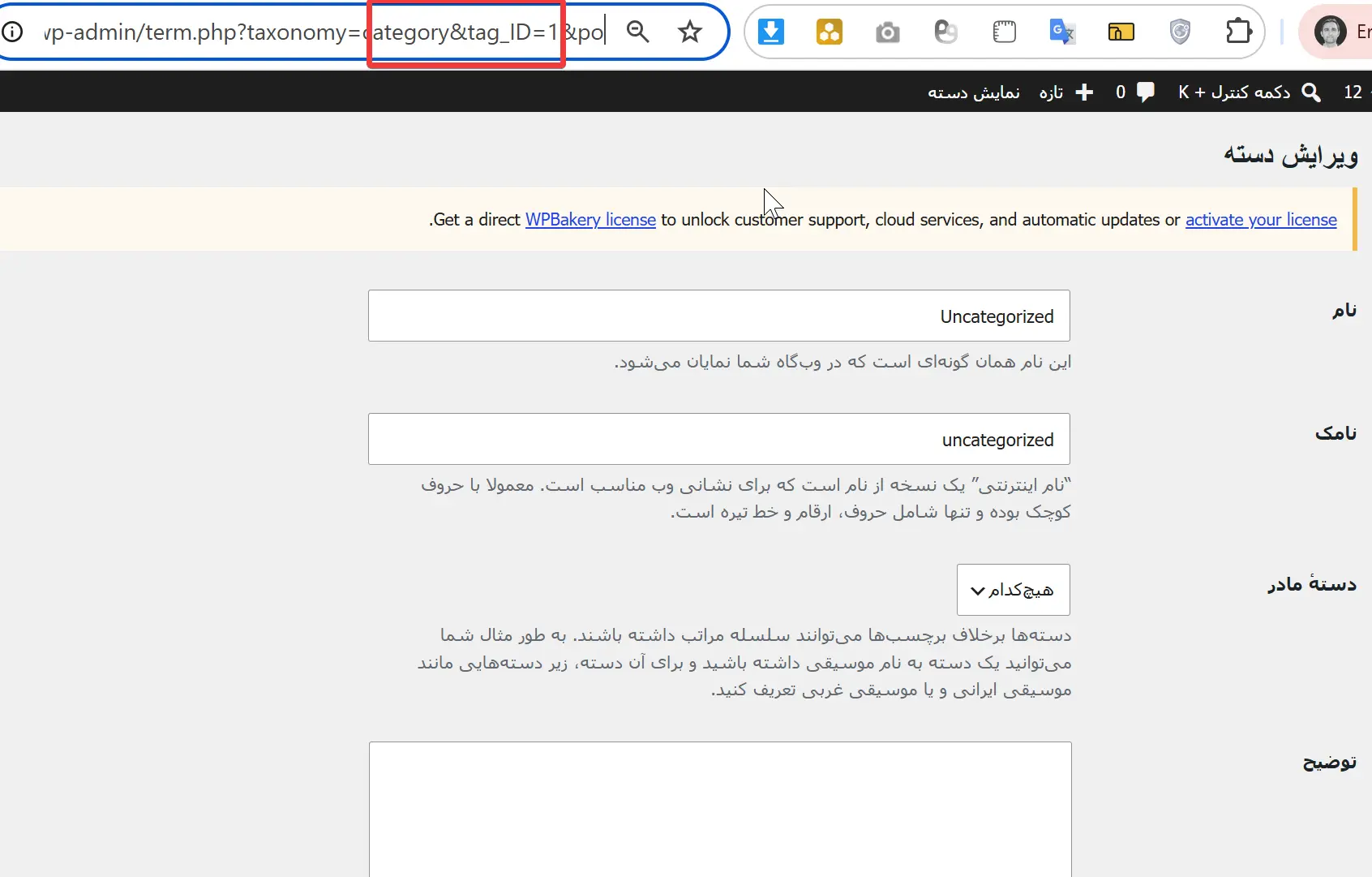
Task: Click the browser address bar URL
Action: pos(324,32)
